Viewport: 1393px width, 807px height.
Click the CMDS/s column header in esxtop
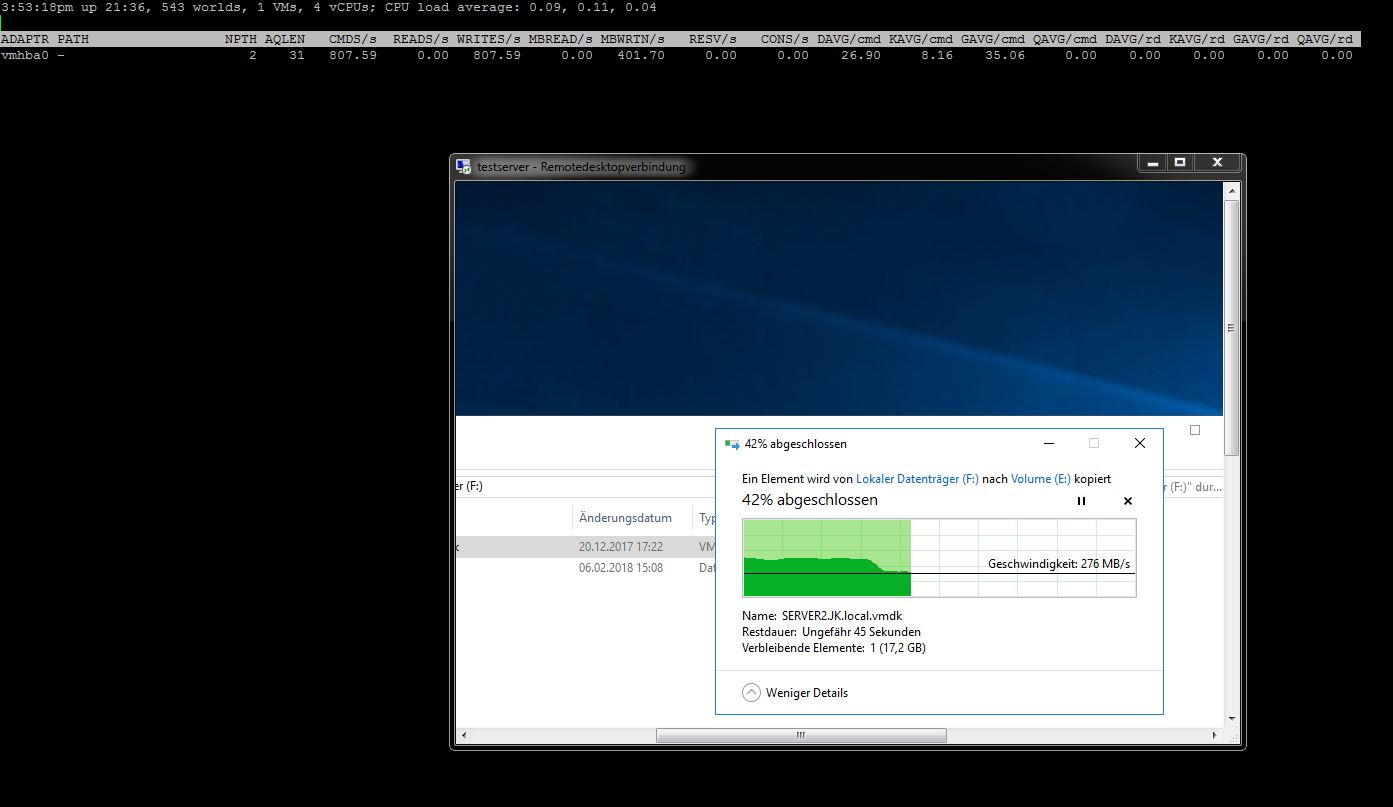point(352,39)
